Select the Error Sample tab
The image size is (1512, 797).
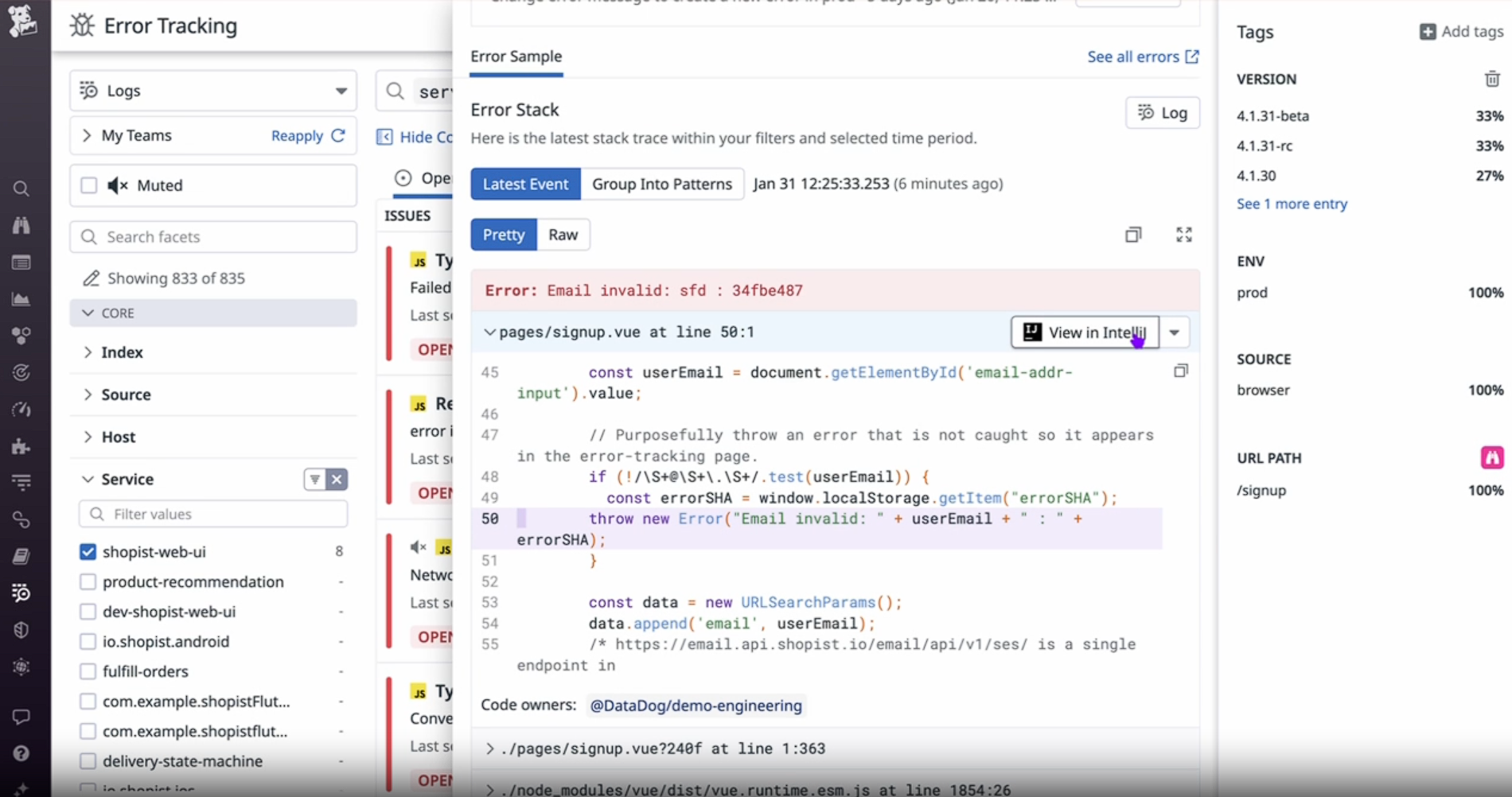(516, 56)
